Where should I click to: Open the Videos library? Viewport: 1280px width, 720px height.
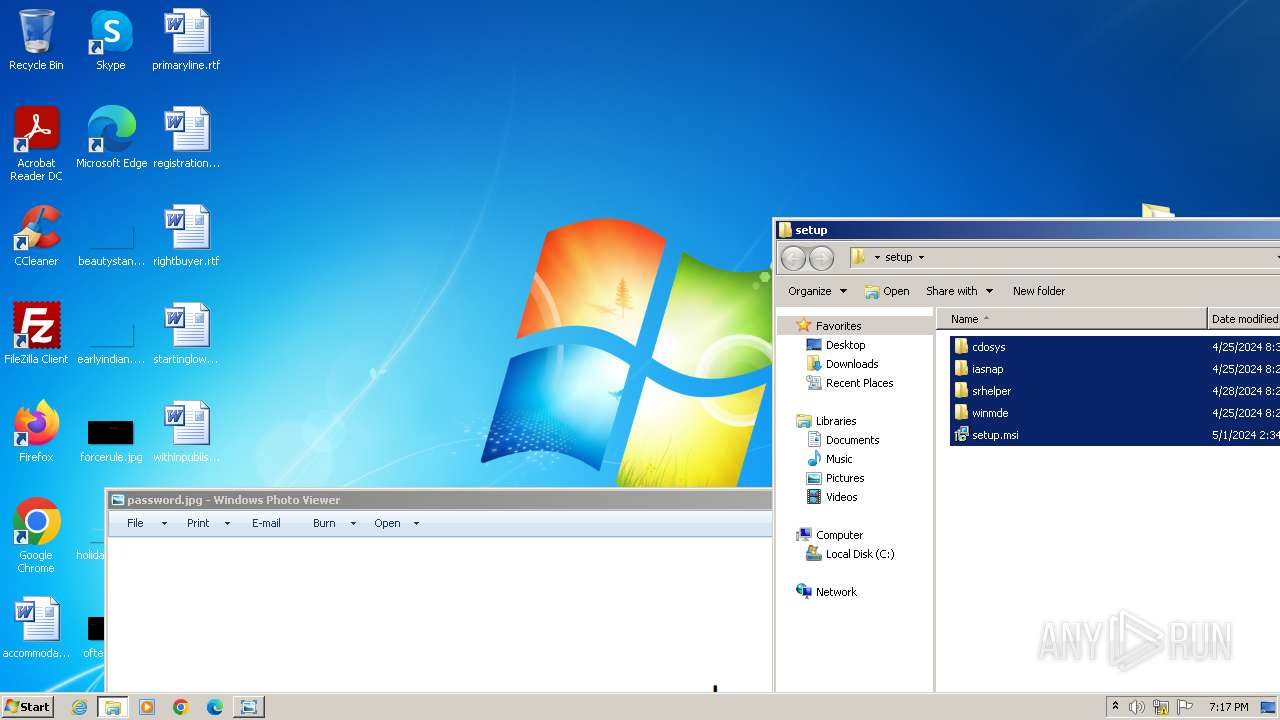pyautogui.click(x=841, y=497)
